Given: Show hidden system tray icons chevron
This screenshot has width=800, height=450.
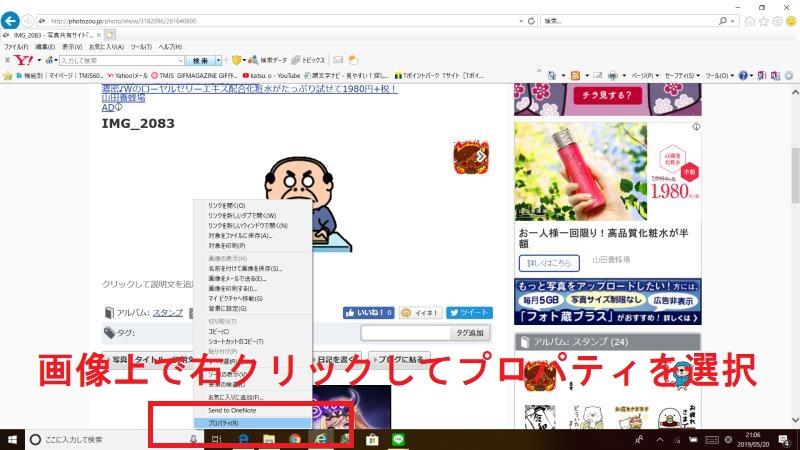Looking at the screenshot, I should click(x=660, y=439).
